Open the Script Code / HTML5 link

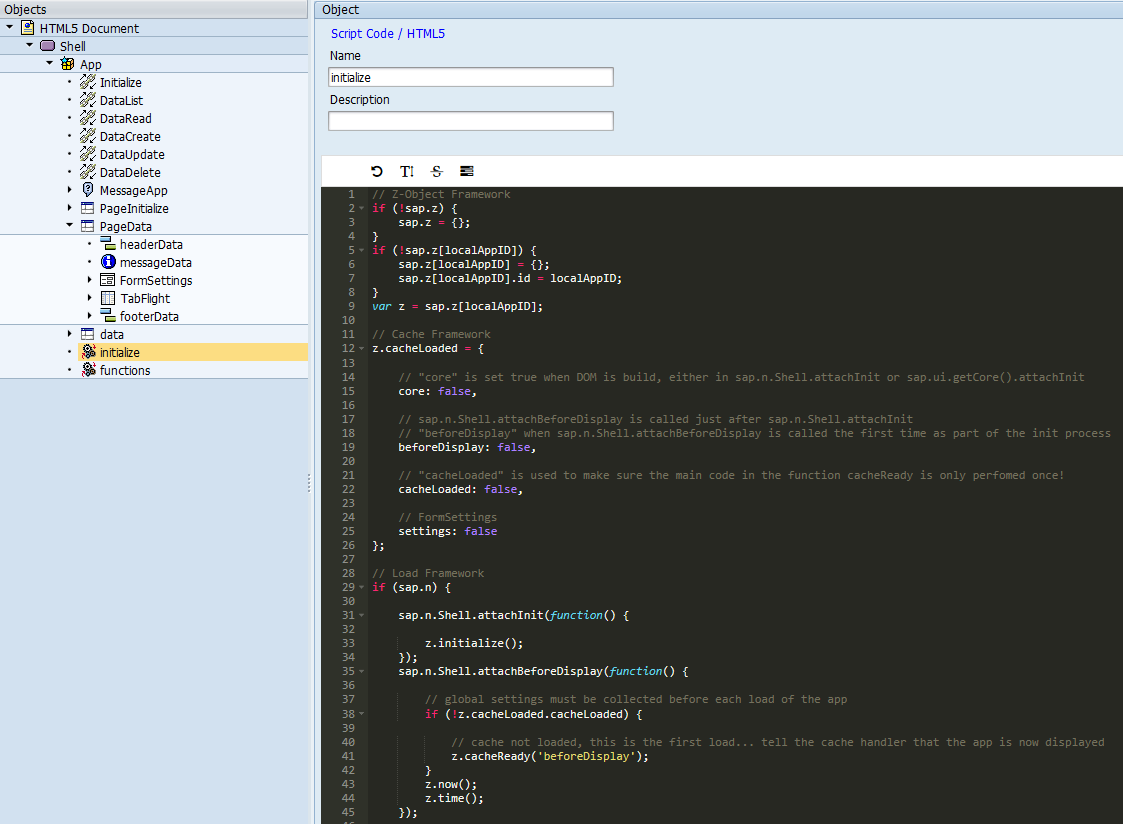coord(388,33)
